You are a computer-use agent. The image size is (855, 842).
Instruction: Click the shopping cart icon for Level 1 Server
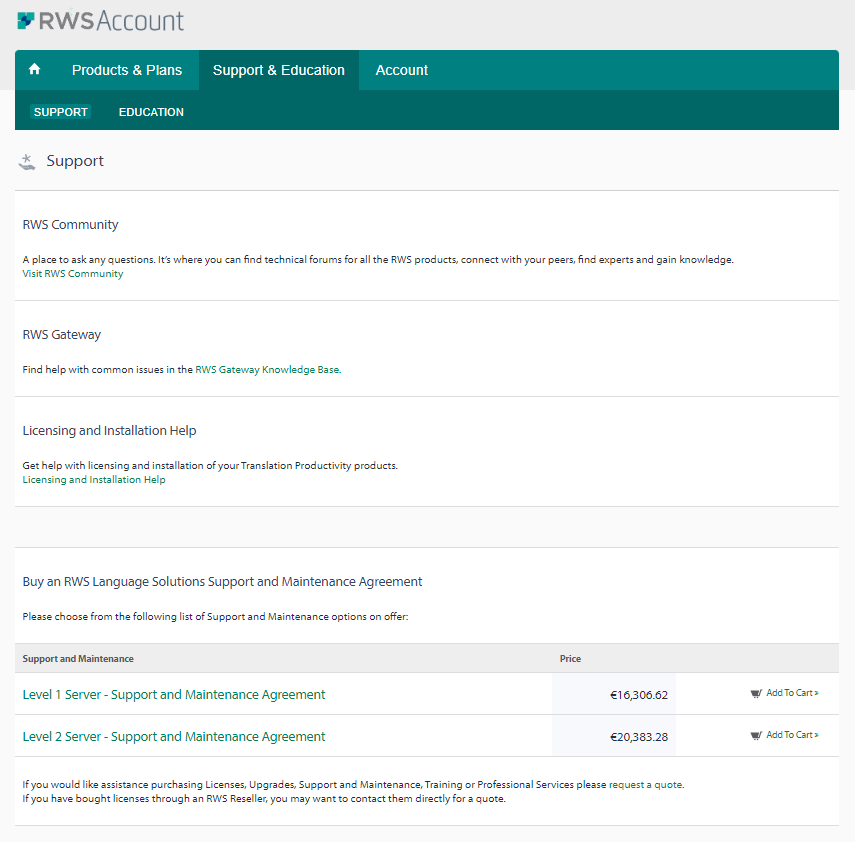coord(757,693)
